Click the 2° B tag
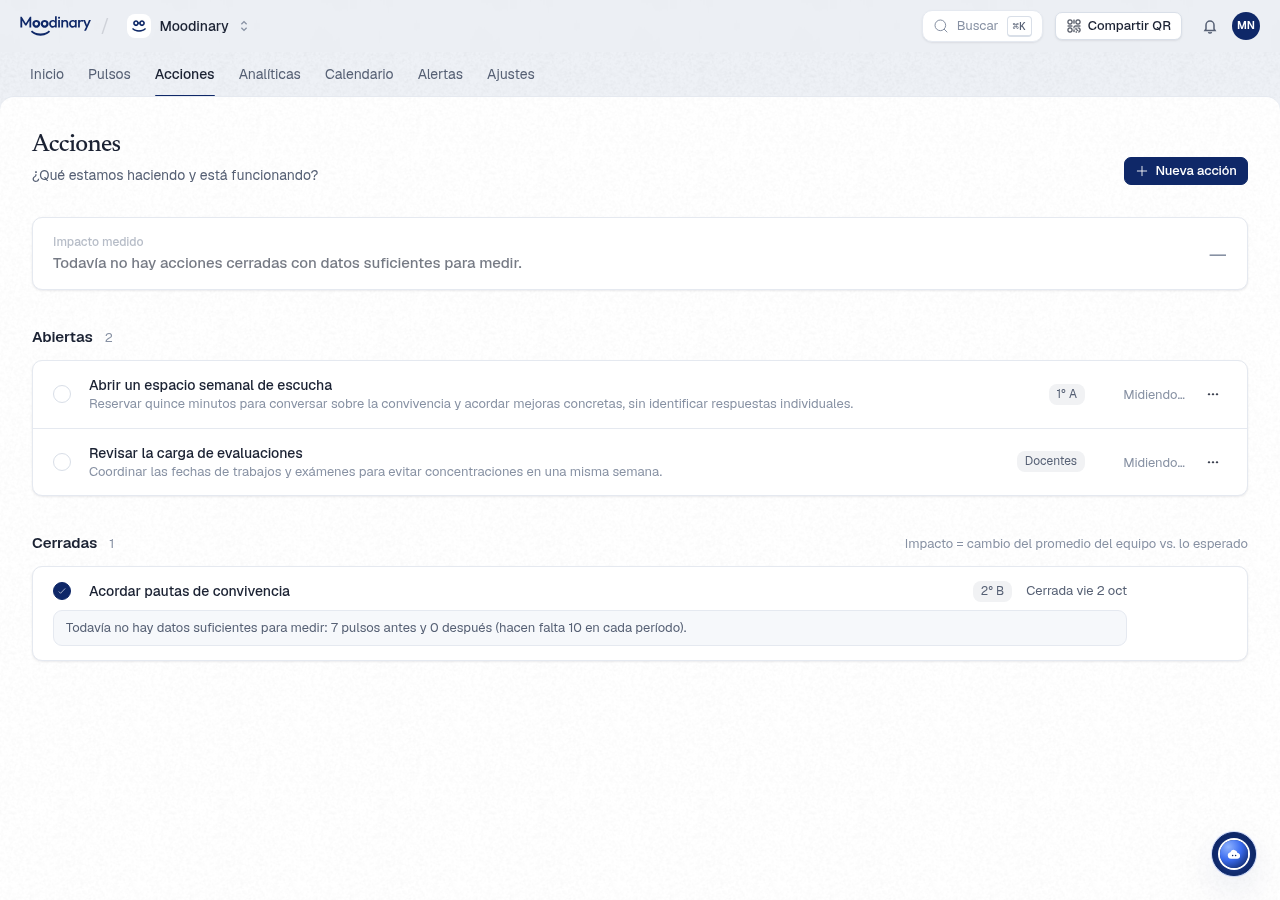Image resolution: width=1280 pixels, height=900 pixels. tap(992, 591)
